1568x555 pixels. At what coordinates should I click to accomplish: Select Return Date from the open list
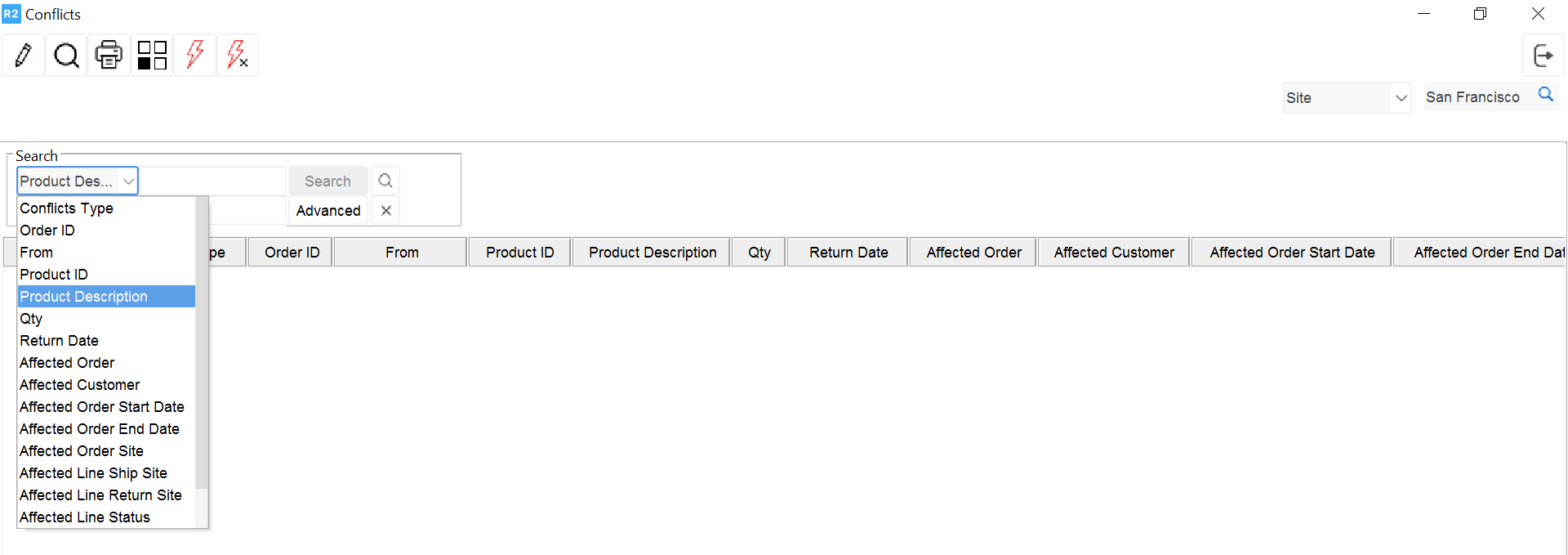point(59,340)
